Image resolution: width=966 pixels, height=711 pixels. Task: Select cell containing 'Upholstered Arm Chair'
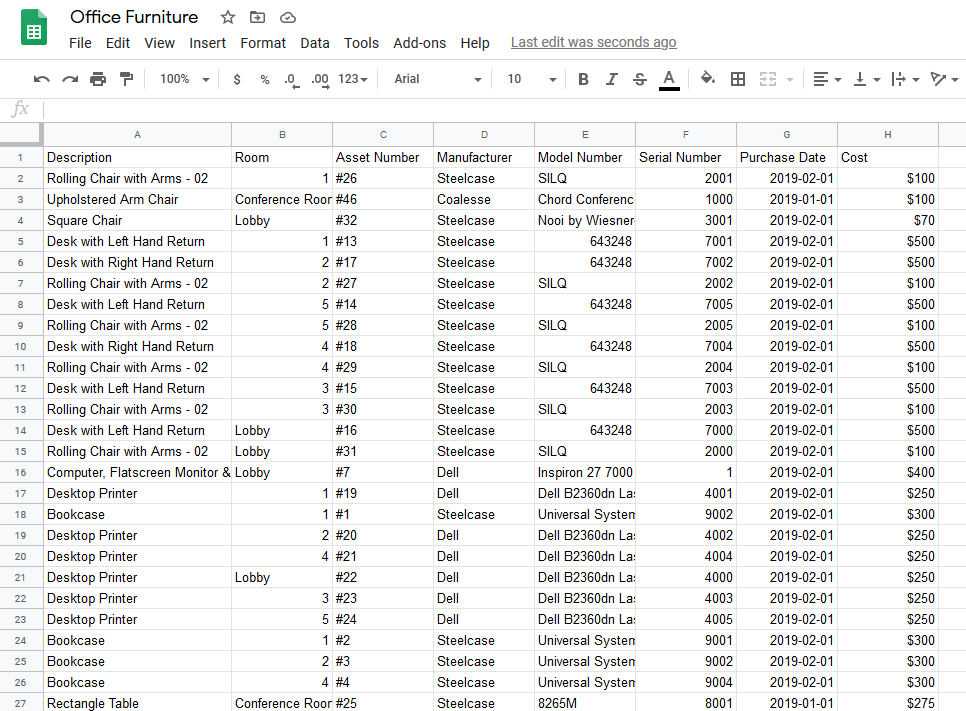point(137,199)
